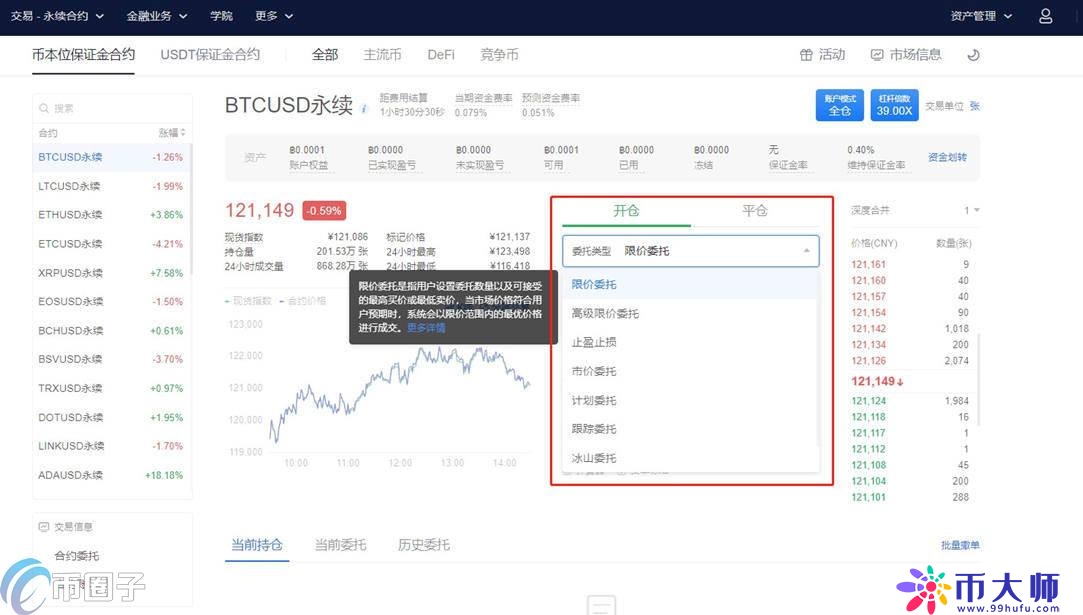1083x615 pixels.
Task: Click 批量撤单 link
Action: pos(960,545)
